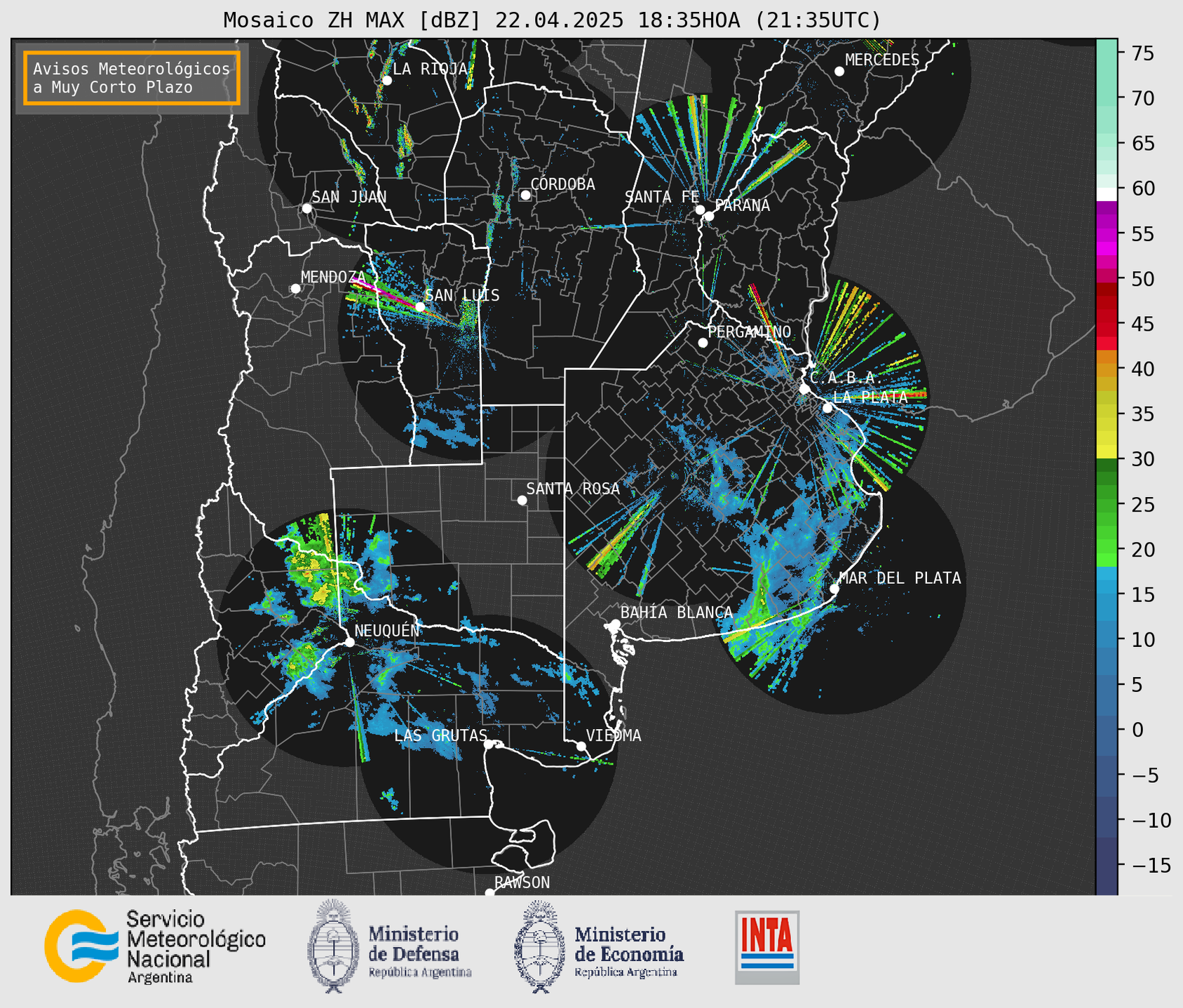
Task: Click the 75 dBZ colorbar label
Action: click(1142, 53)
